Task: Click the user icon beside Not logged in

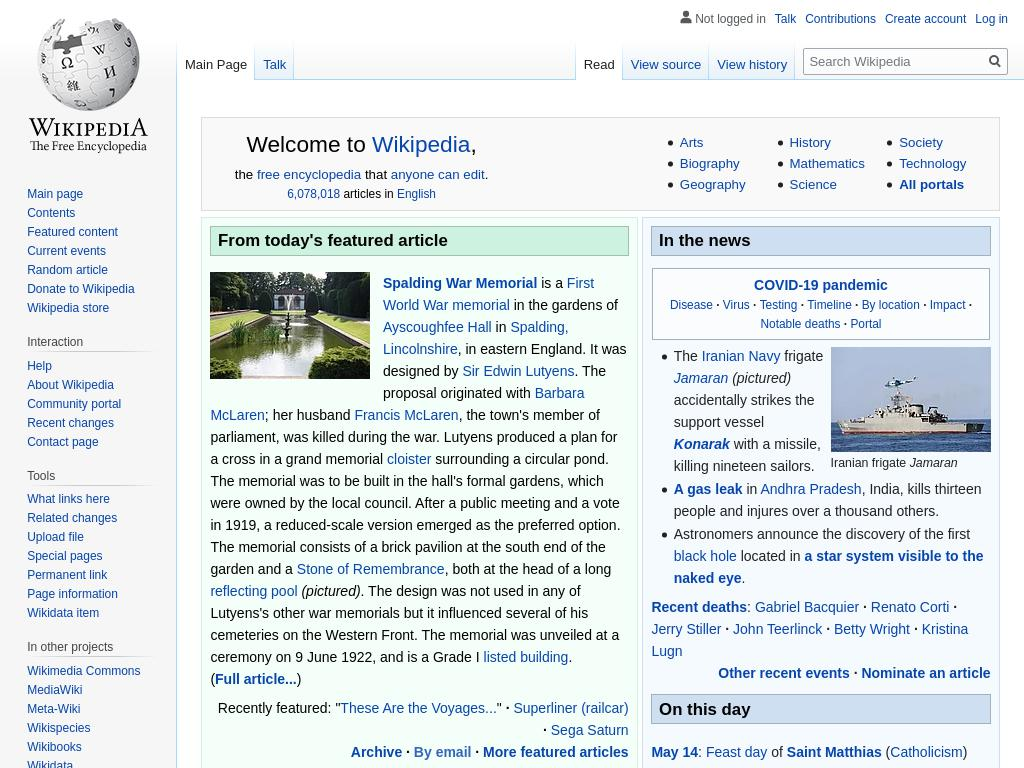Action: pyautogui.click(x=685, y=18)
